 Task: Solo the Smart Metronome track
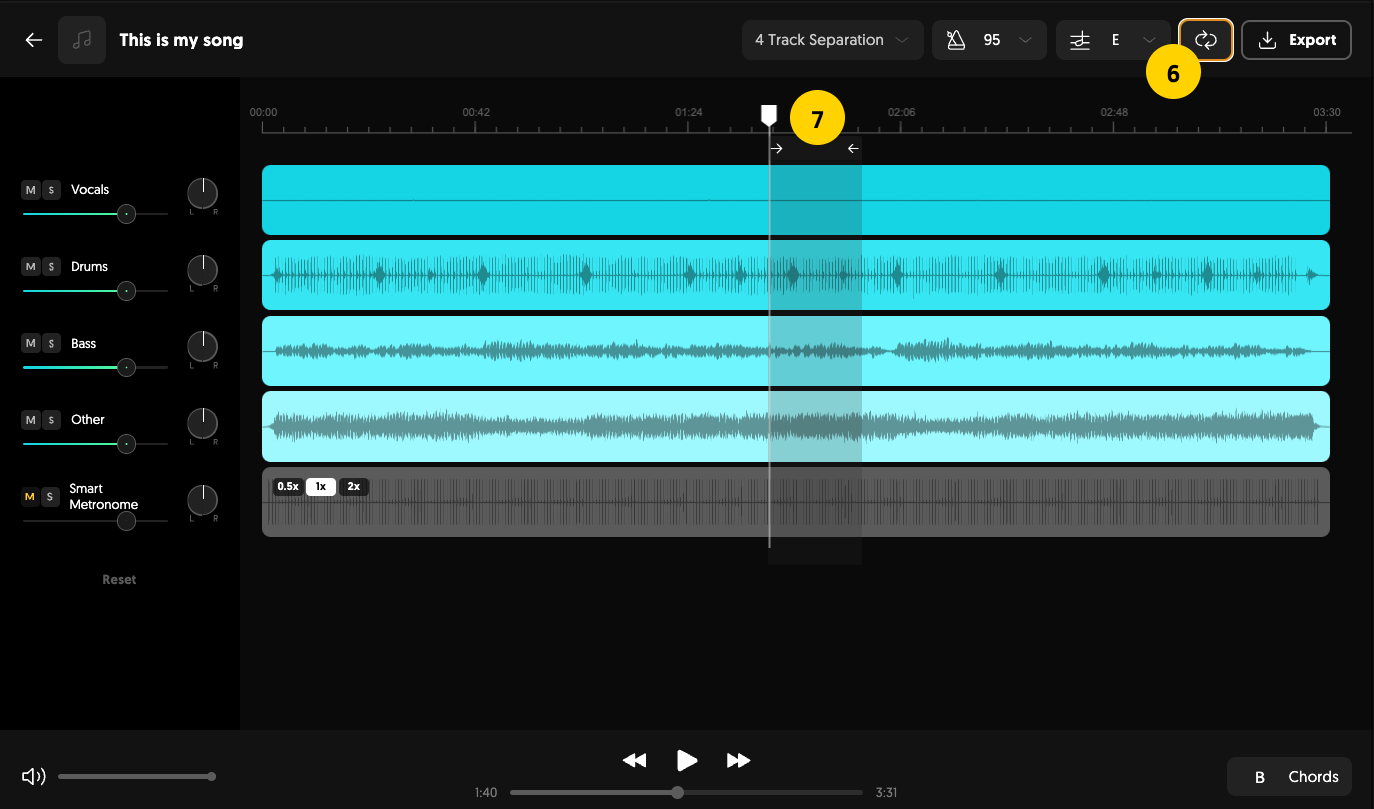click(51, 497)
